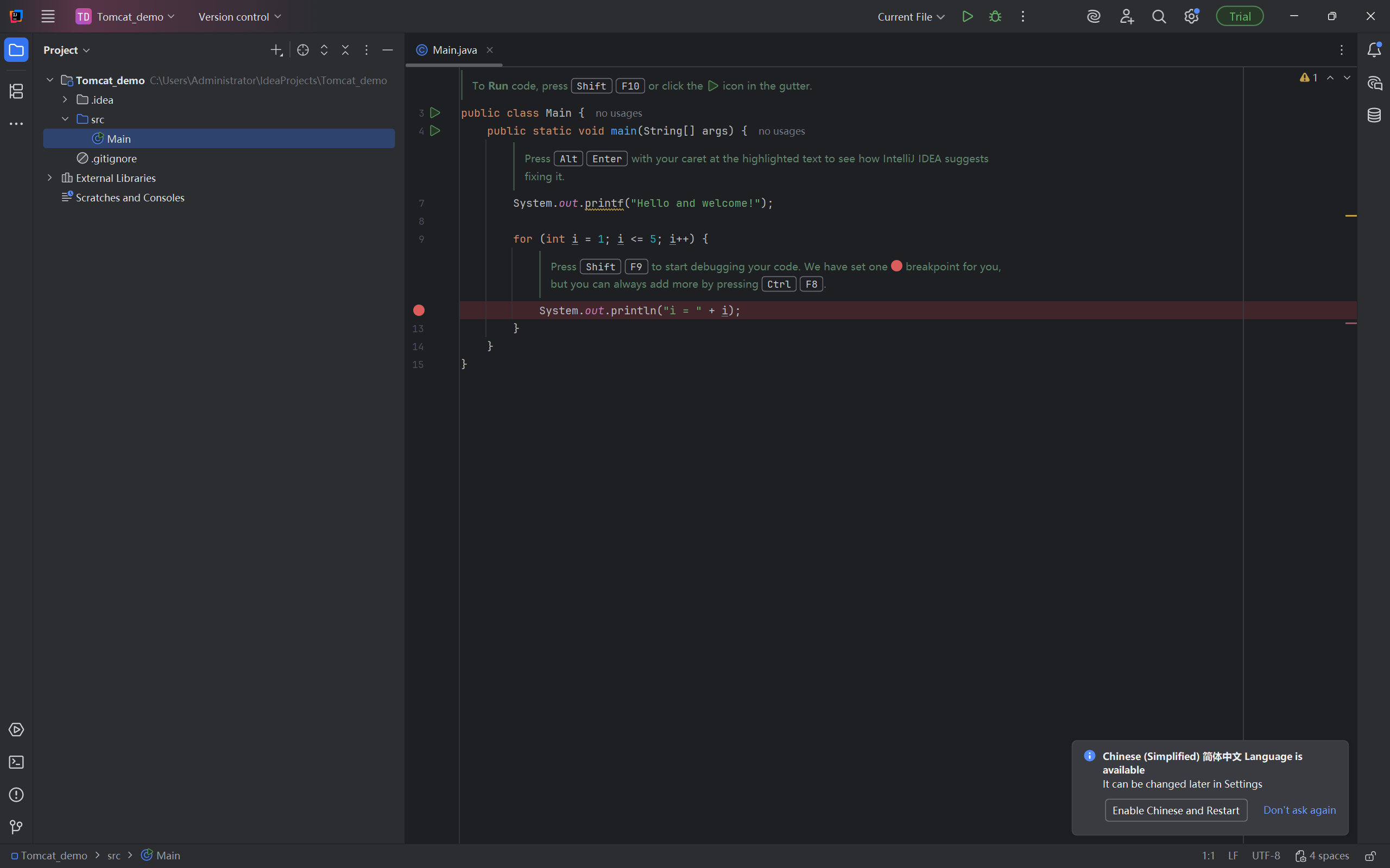The width and height of the screenshot is (1390, 868).
Task: Expand External Libraries node
Action: coord(50,178)
